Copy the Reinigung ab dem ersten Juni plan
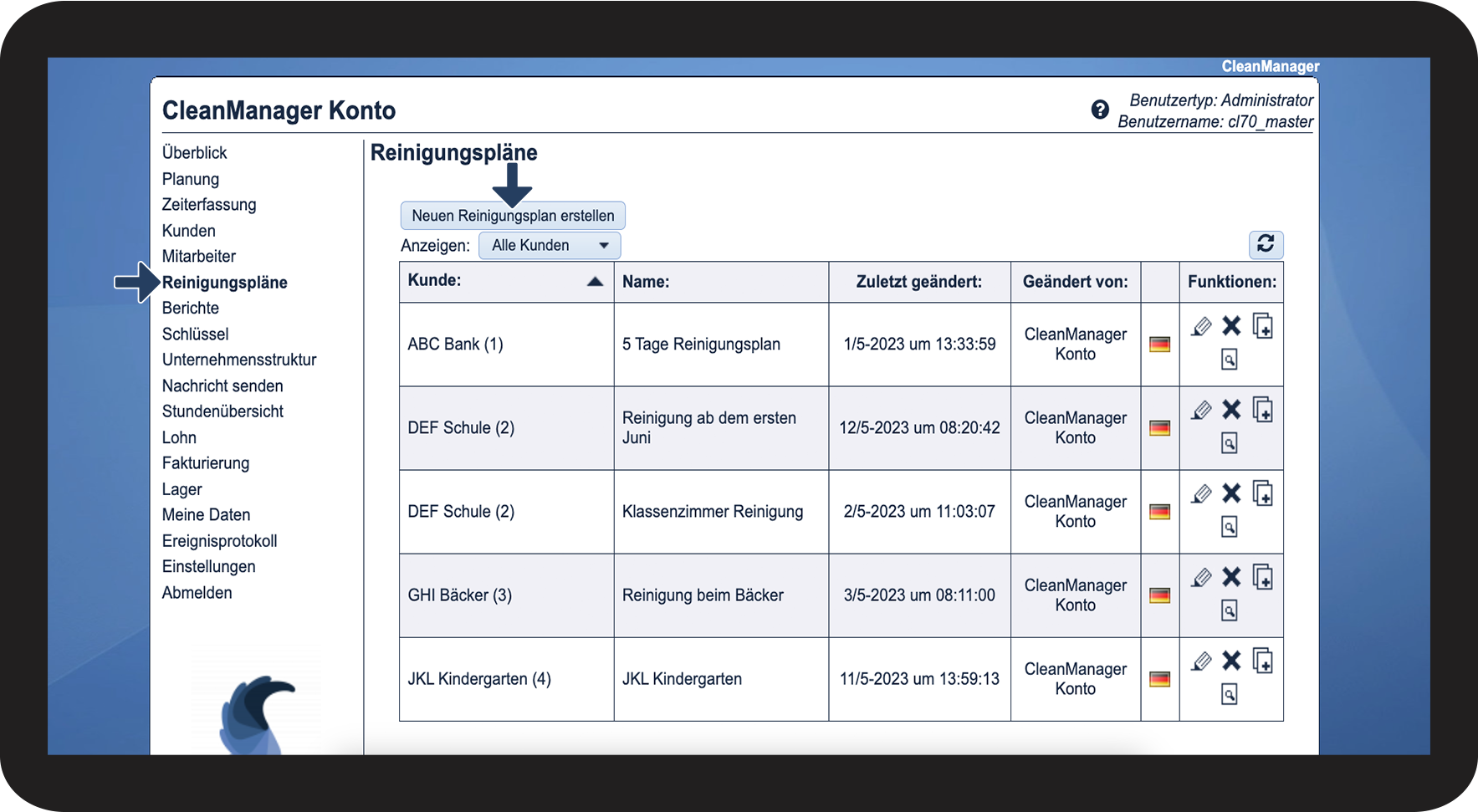Image resolution: width=1478 pixels, height=812 pixels. click(x=1263, y=410)
